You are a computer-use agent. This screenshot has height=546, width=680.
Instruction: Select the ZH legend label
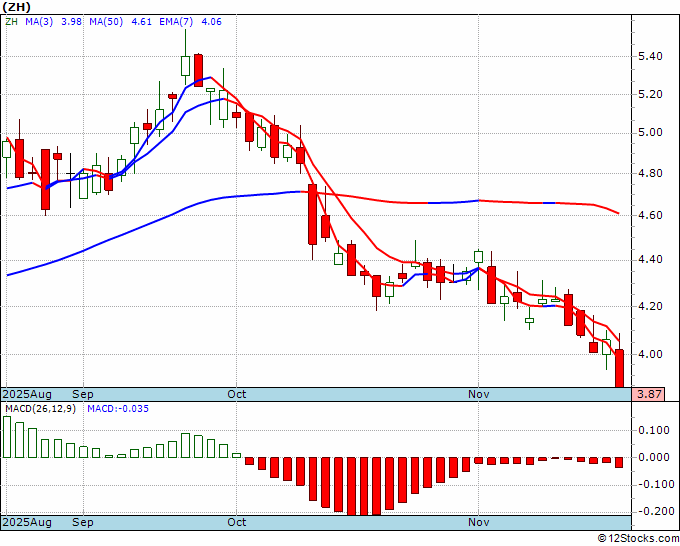pyautogui.click(x=11, y=22)
